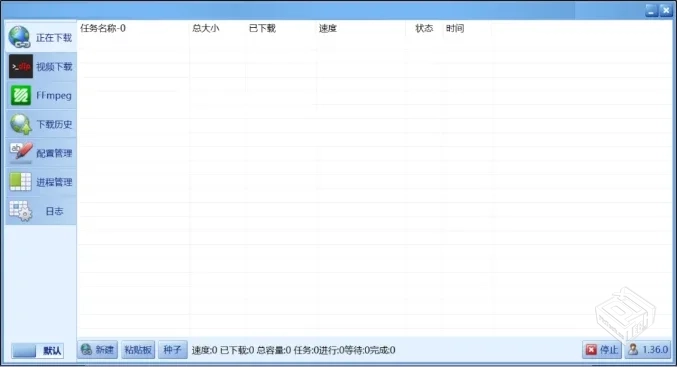Click the red X stop icon

point(591,349)
